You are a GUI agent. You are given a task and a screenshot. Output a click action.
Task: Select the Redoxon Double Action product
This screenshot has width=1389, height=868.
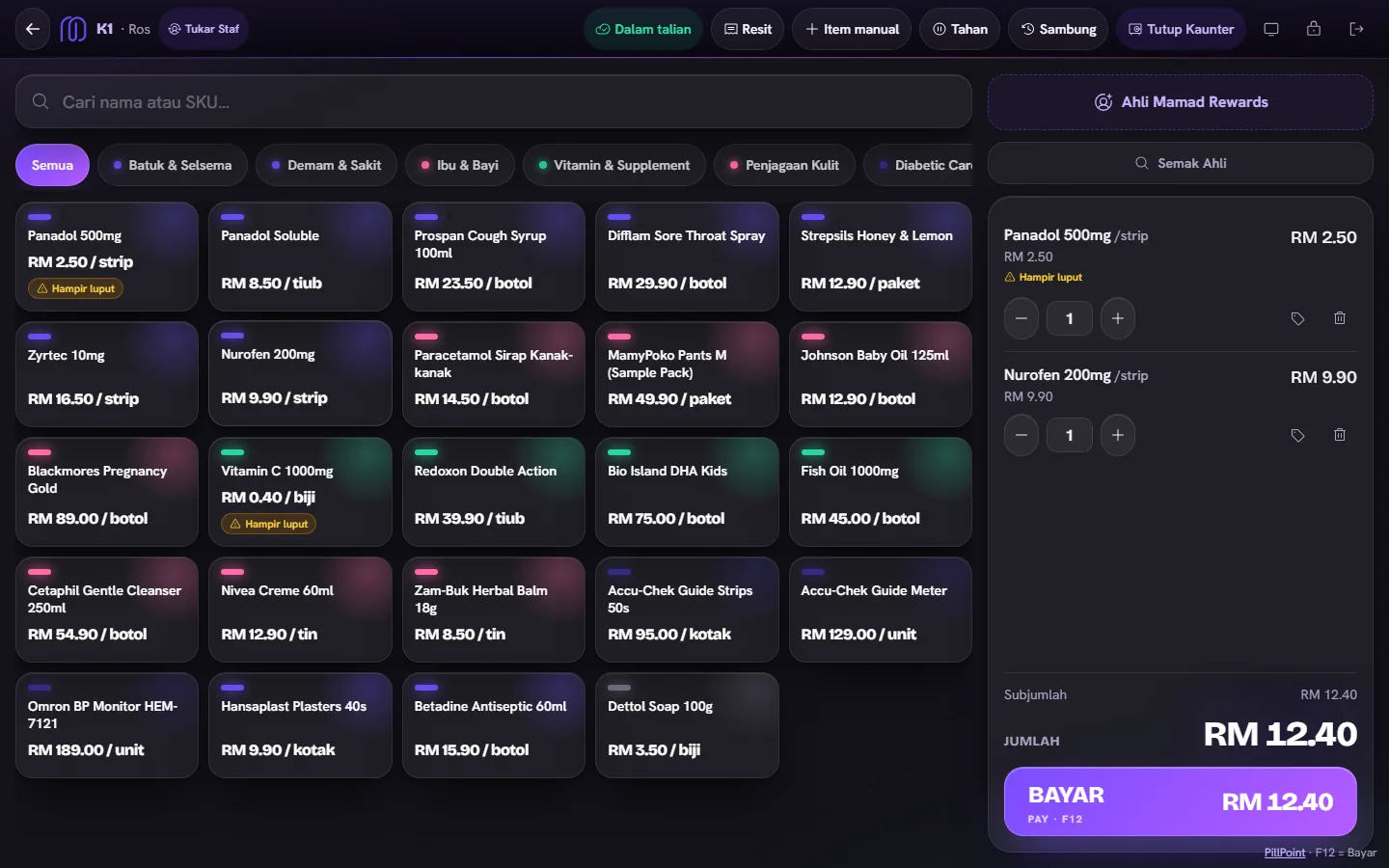coord(494,492)
